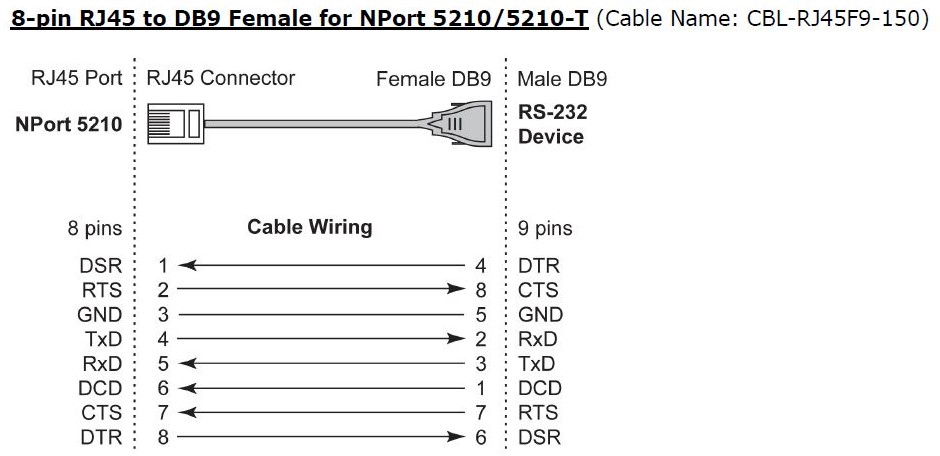This screenshot has width=940, height=456.
Task: Click the RJ45 Connector label
Action: tap(221, 78)
